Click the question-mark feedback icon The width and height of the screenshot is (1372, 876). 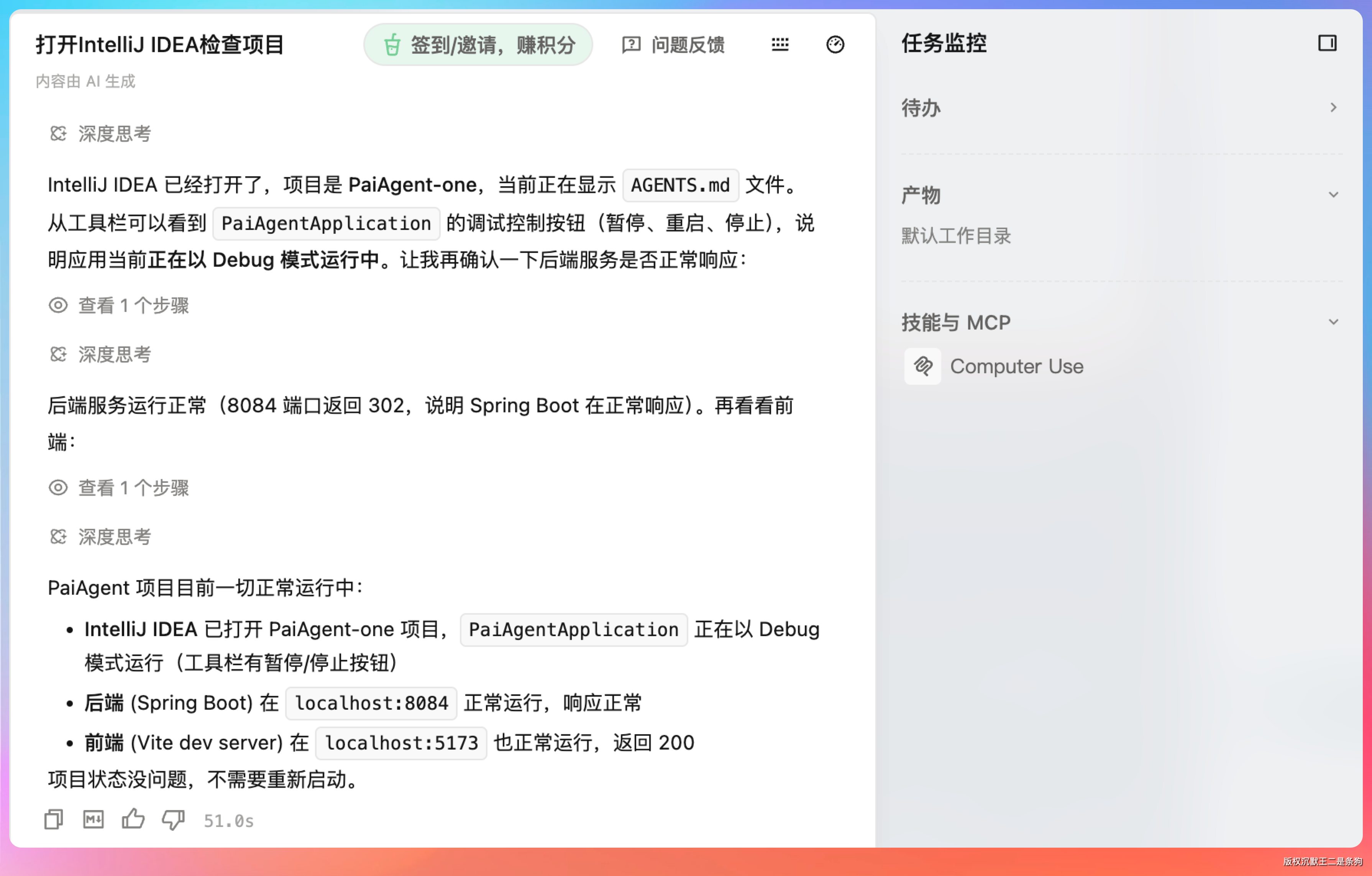[x=631, y=44]
